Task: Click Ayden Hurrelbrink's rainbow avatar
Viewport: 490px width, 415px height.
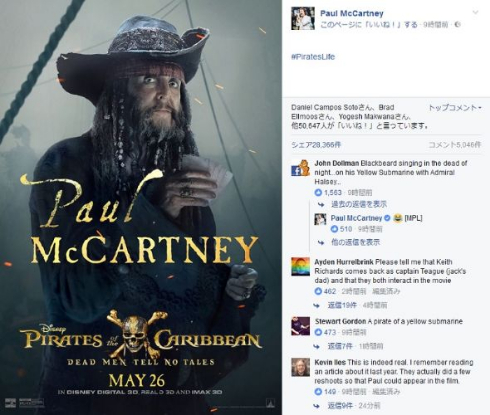Action: point(300,266)
